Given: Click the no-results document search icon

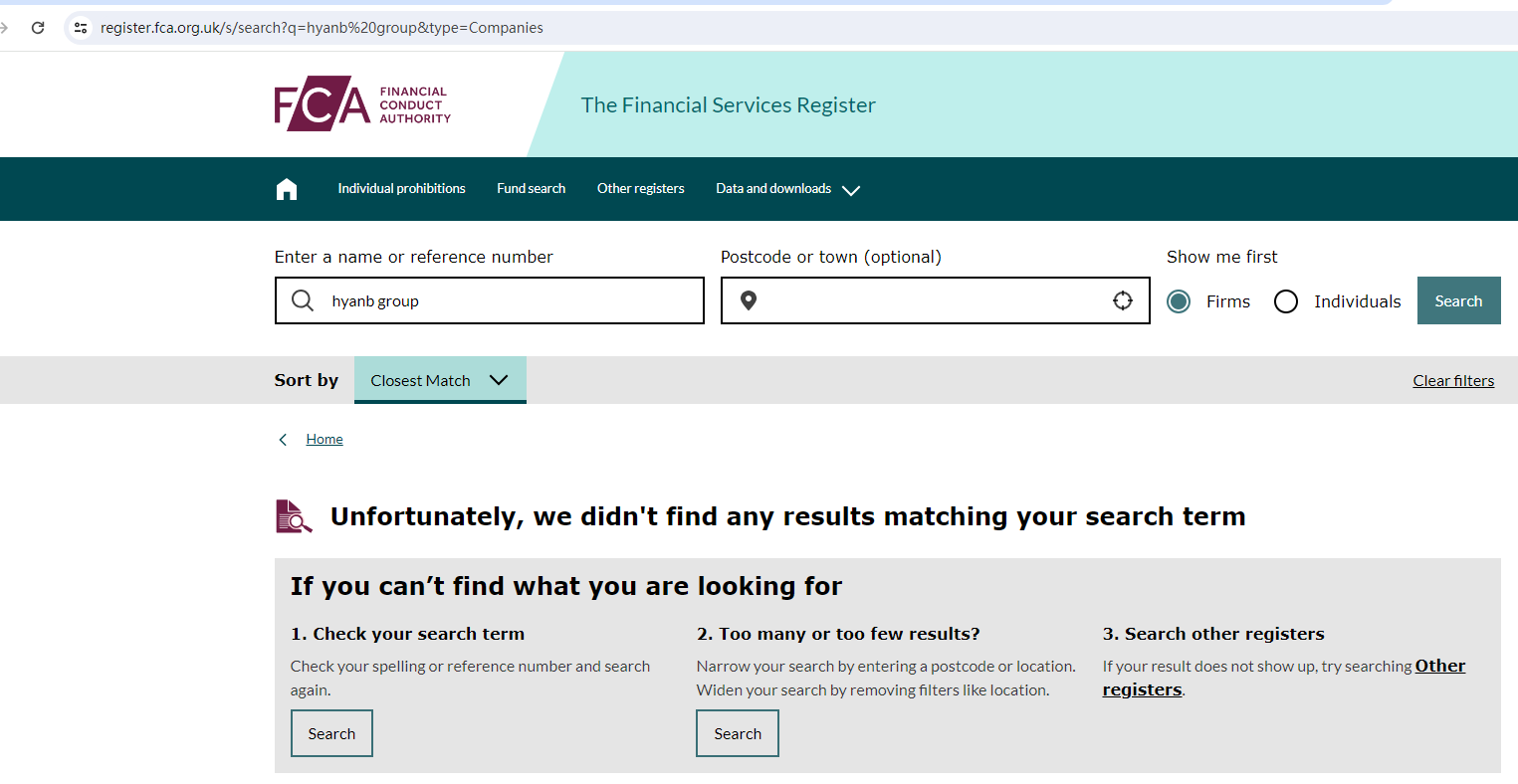Looking at the screenshot, I should click(x=294, y=516).
